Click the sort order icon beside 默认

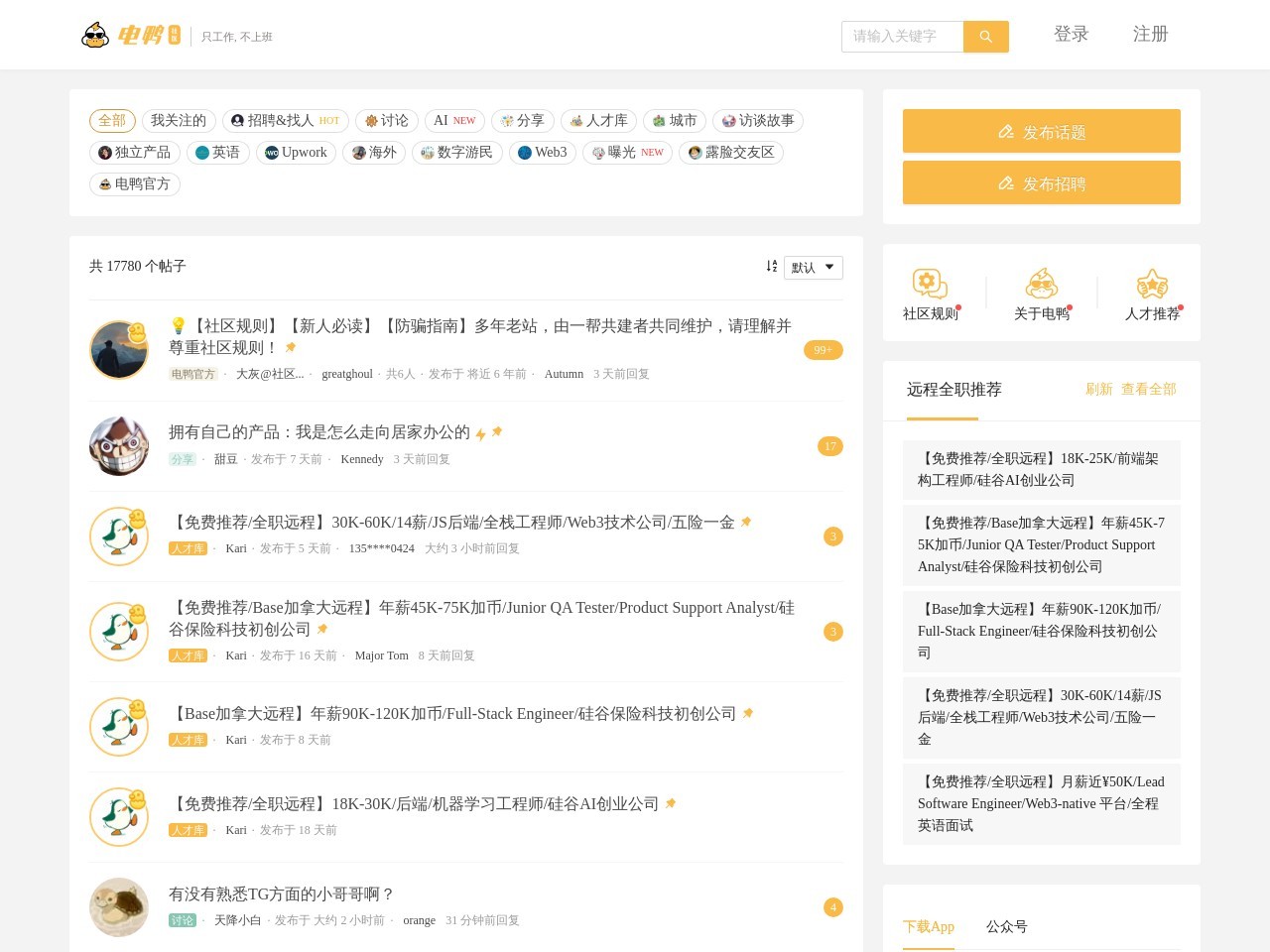(x=771, y=267)
